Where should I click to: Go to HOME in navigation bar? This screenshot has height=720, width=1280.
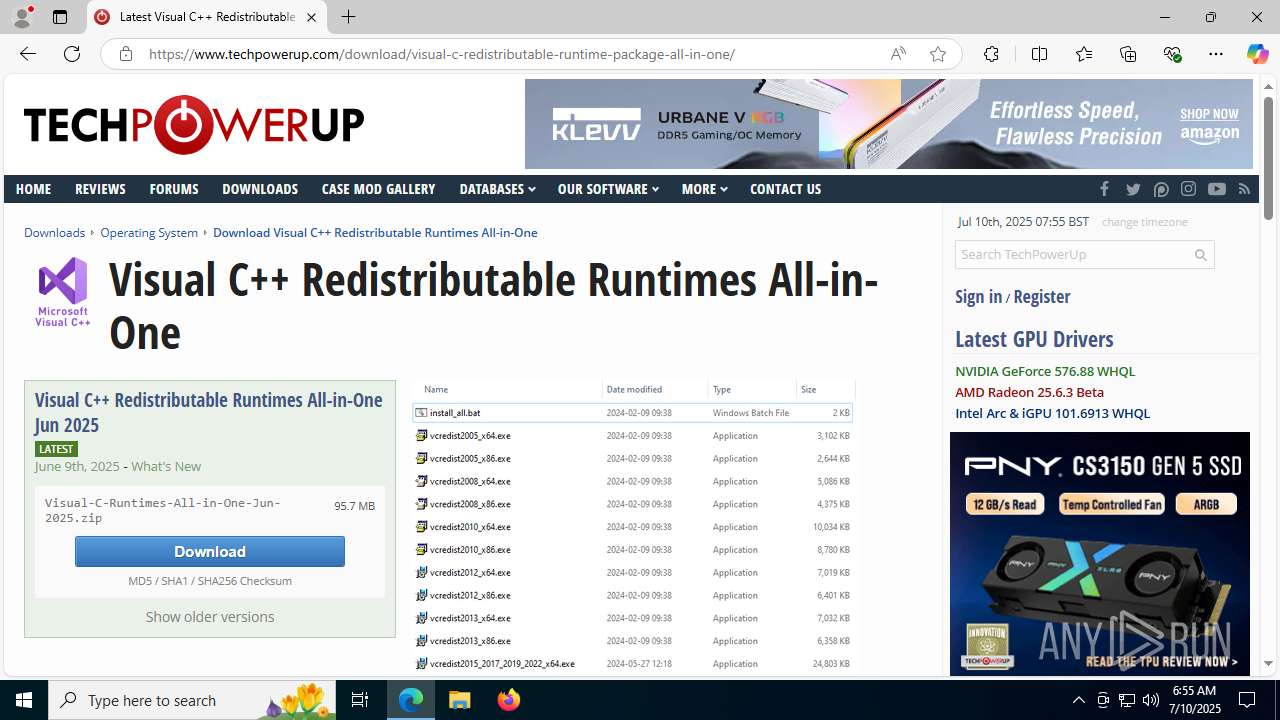tap(33, 189)
